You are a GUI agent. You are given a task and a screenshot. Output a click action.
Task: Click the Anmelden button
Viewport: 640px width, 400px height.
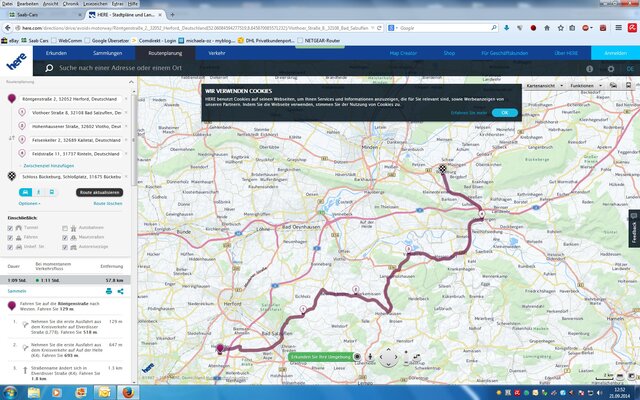pyautogui.click(x=615, y=53)
